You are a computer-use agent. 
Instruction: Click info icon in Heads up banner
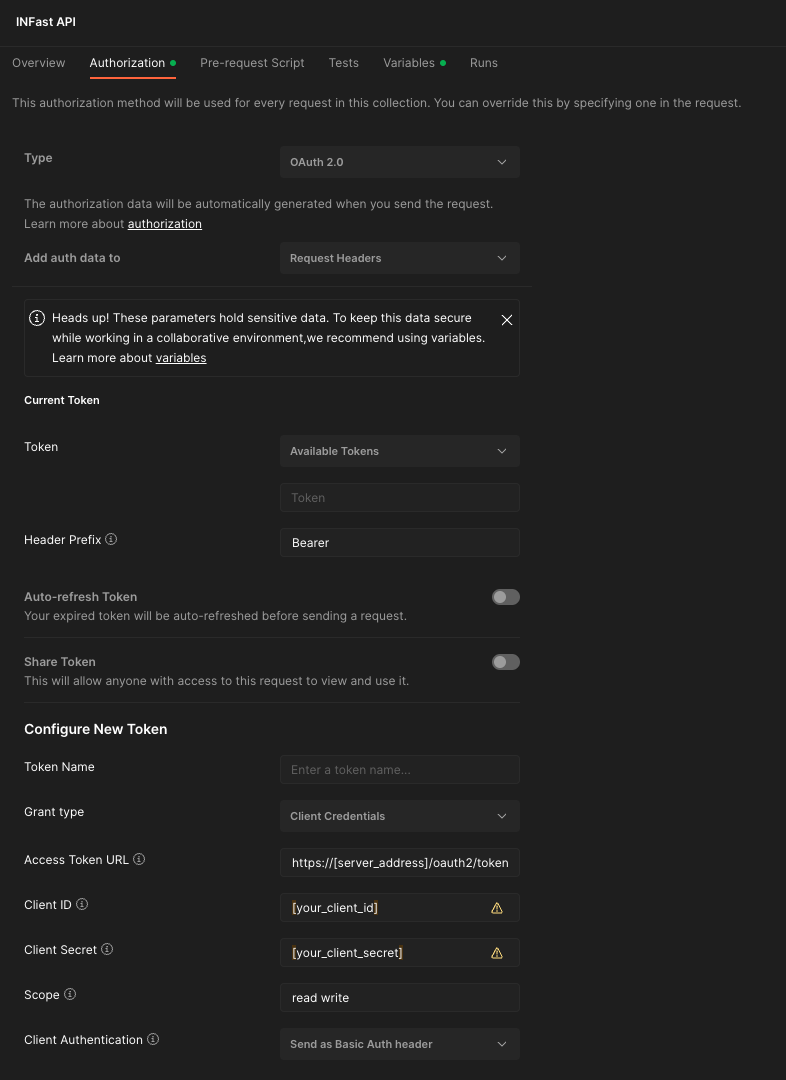[37, 318]
